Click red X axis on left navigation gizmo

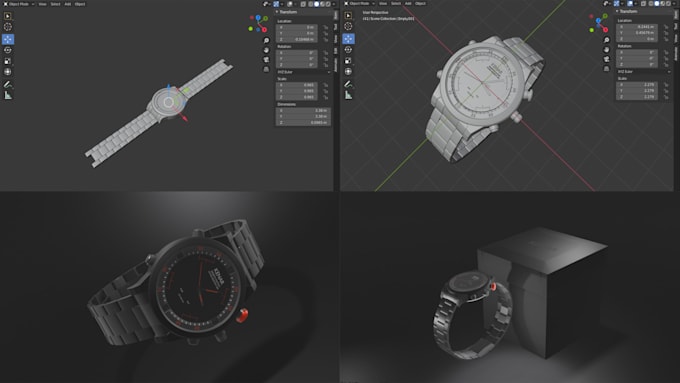265,29
